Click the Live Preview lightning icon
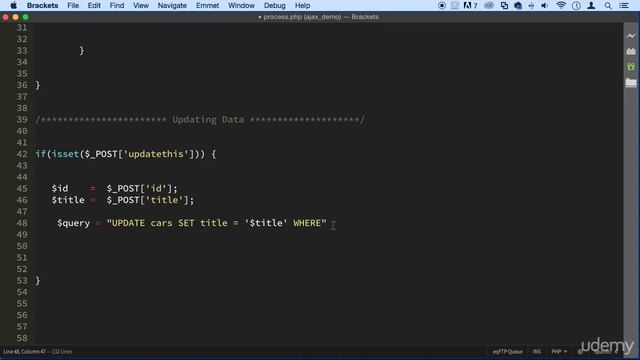640x360 pixels. (x=631, y=36)
